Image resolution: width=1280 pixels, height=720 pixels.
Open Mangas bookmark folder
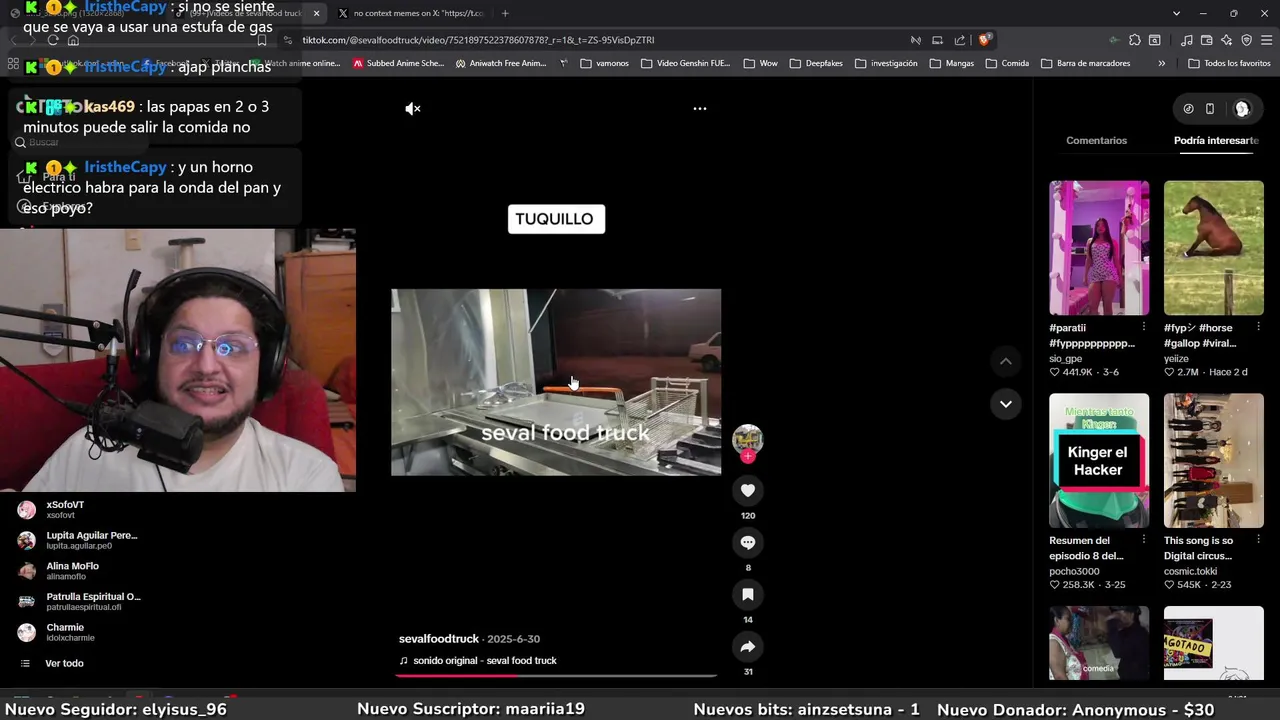[x=951, y=63]
